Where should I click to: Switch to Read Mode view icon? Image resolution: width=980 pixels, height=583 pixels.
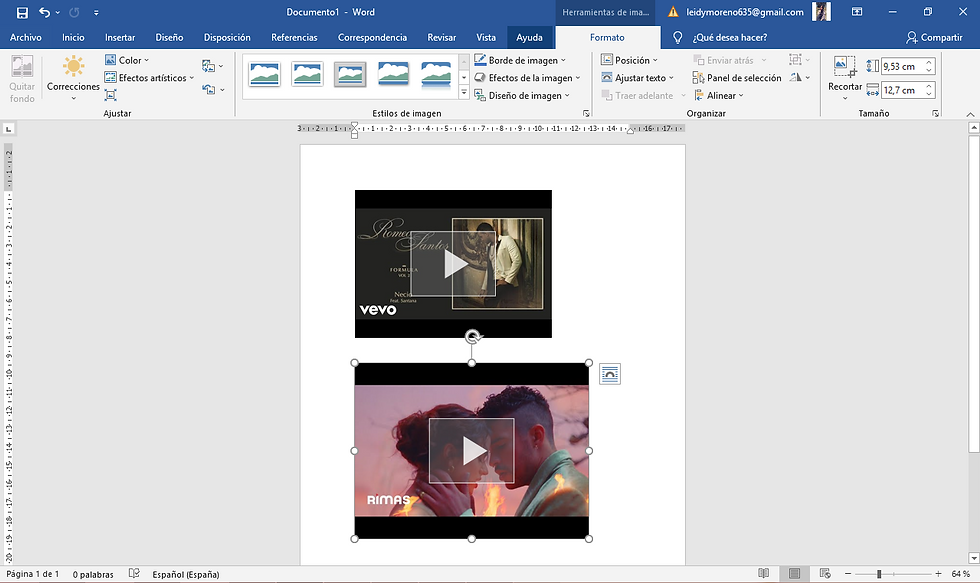tap(763, 574)
